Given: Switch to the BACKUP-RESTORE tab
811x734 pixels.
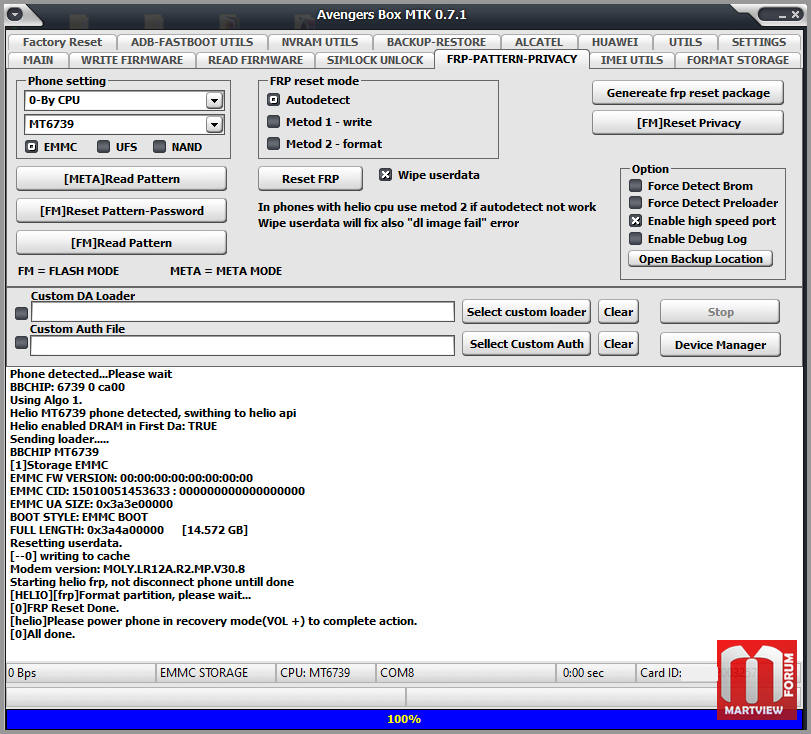Looking at the screenshot, I should pyautogui.click(x=436, y=42).
